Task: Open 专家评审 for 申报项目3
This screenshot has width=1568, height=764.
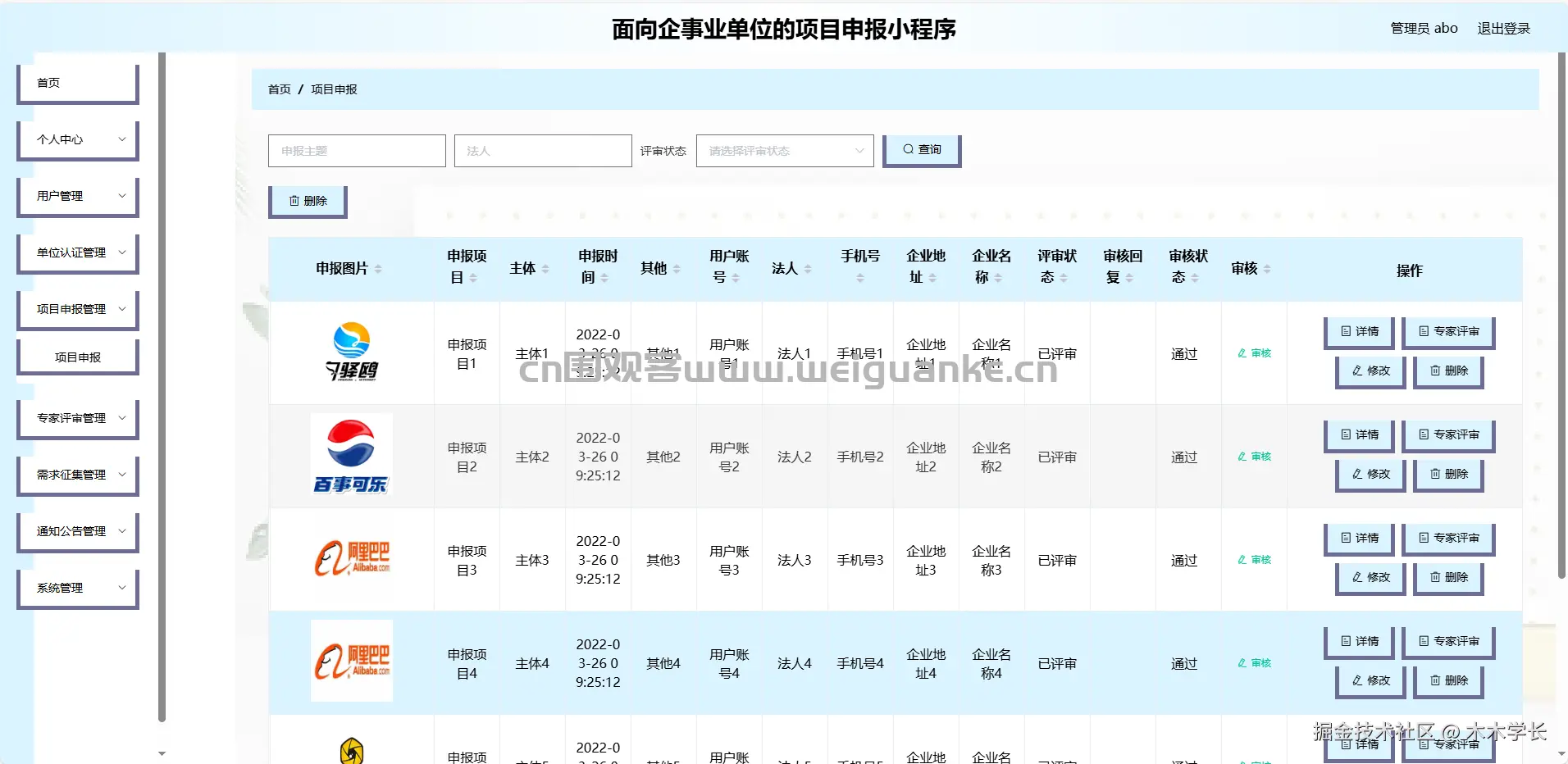Action: pyautogui.click(x=1448, y=539)
